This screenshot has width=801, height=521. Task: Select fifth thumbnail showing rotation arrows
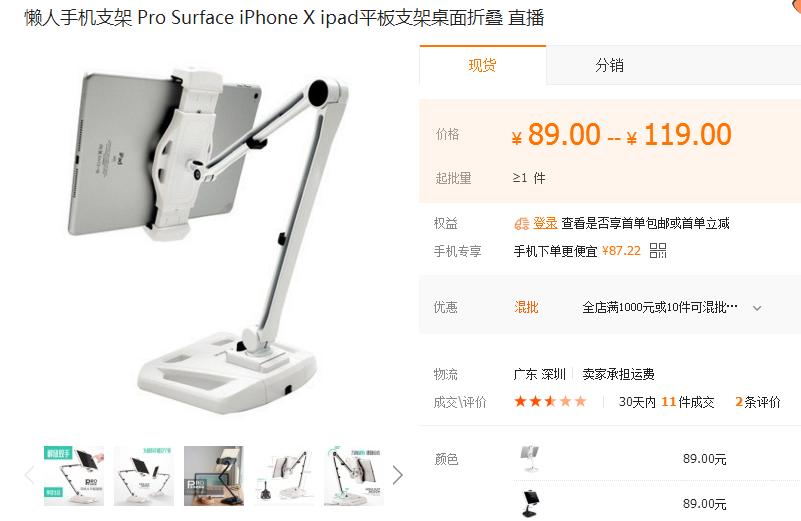click(354, 476)
